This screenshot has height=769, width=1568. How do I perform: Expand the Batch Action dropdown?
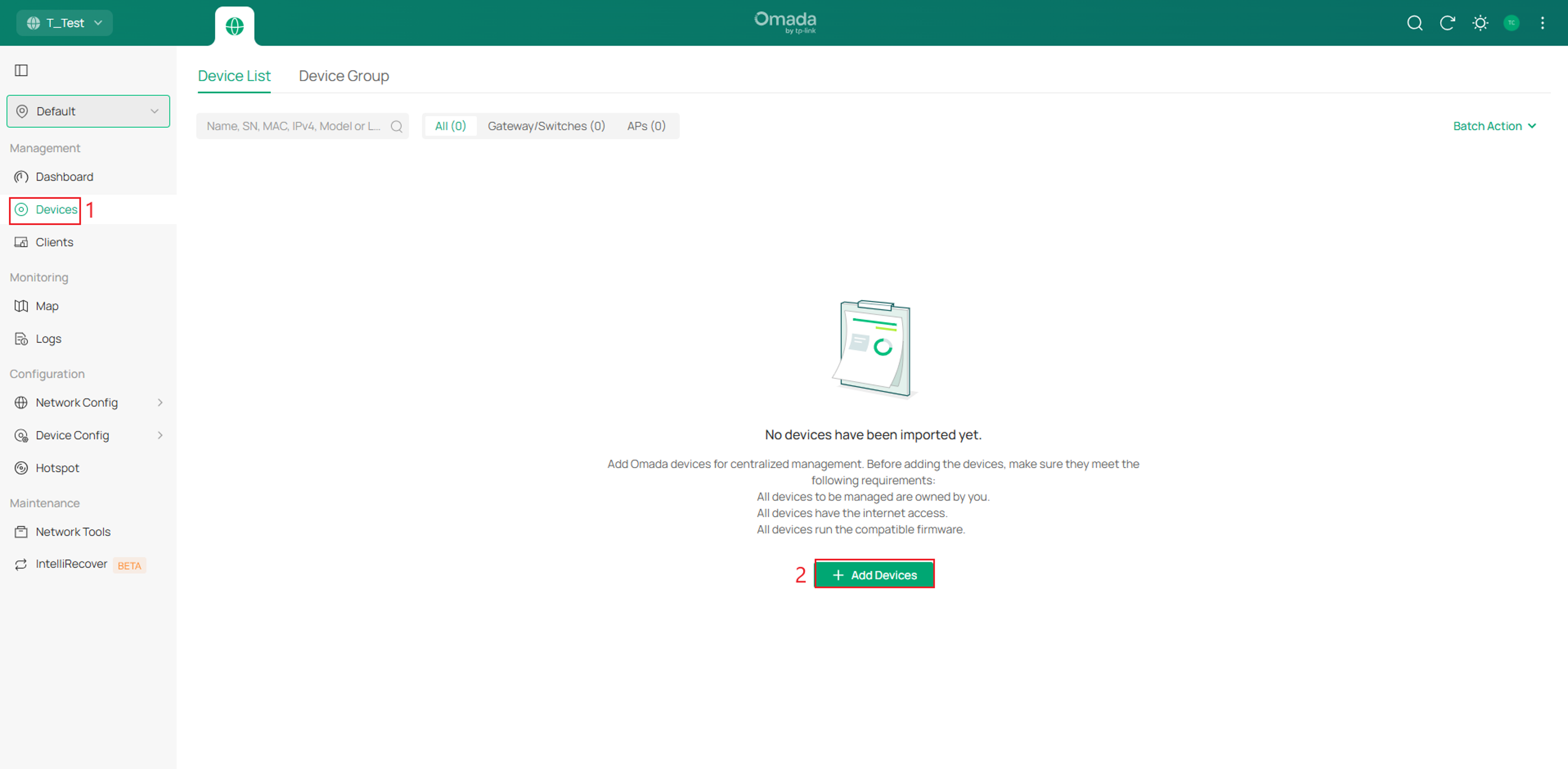[x=1494, y=126]
